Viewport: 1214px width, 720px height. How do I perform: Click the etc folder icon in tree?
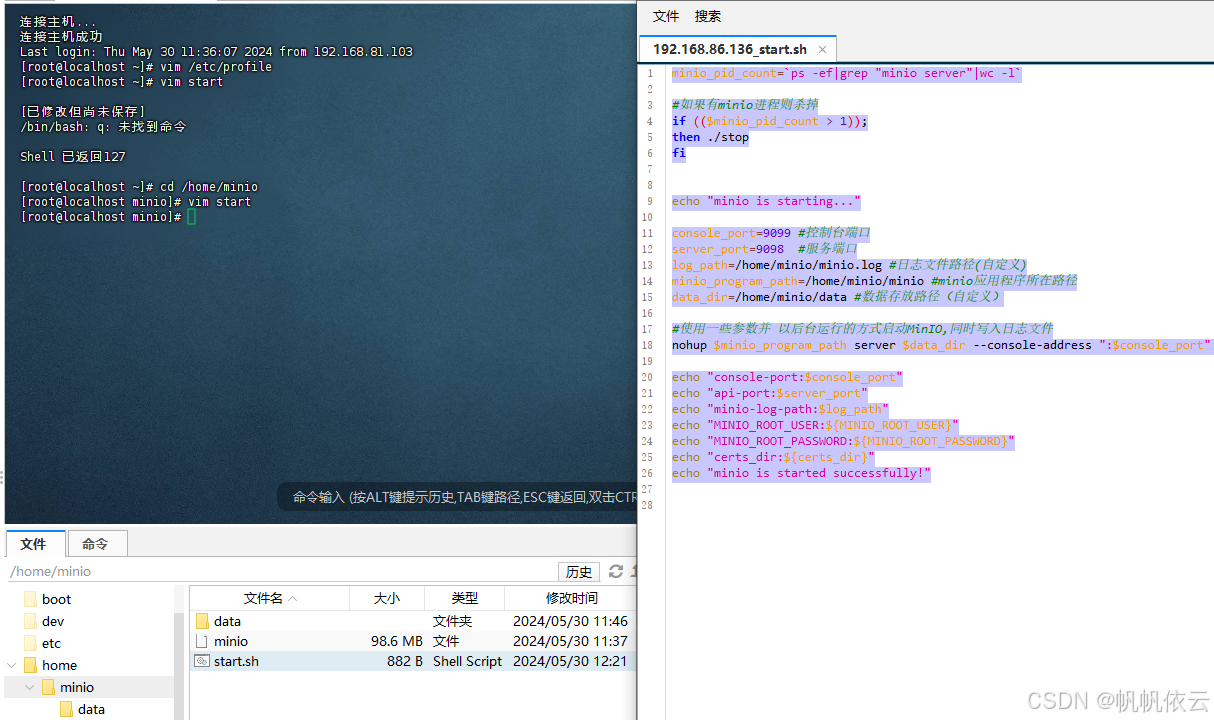pos(30,643)
